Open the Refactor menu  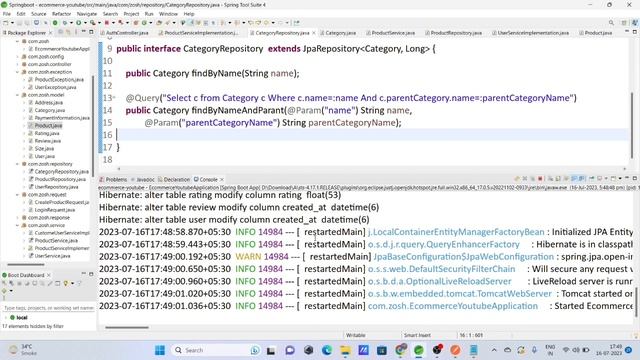[62, 14]
